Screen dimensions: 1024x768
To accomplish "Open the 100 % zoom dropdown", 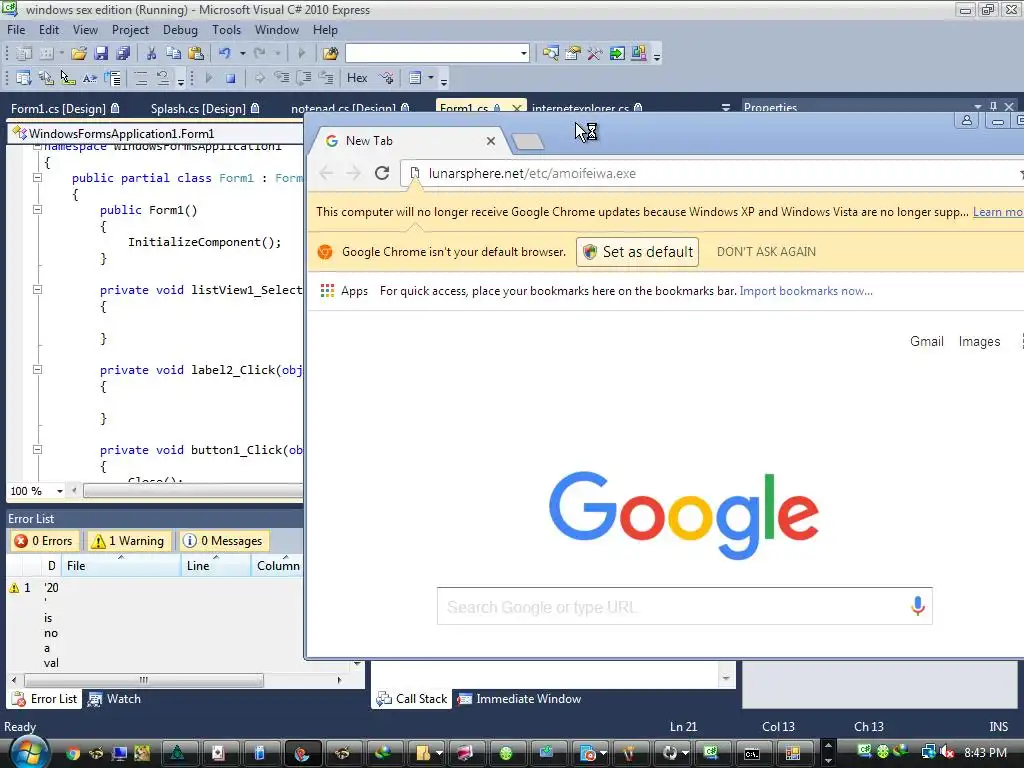I will pos(59,491).
